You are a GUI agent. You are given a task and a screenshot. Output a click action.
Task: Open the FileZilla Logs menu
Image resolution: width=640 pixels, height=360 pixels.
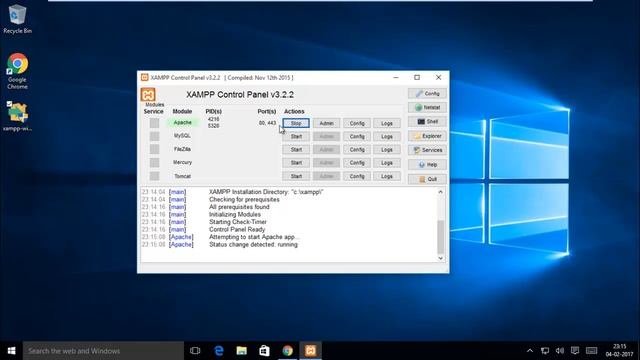coord(387,149)
